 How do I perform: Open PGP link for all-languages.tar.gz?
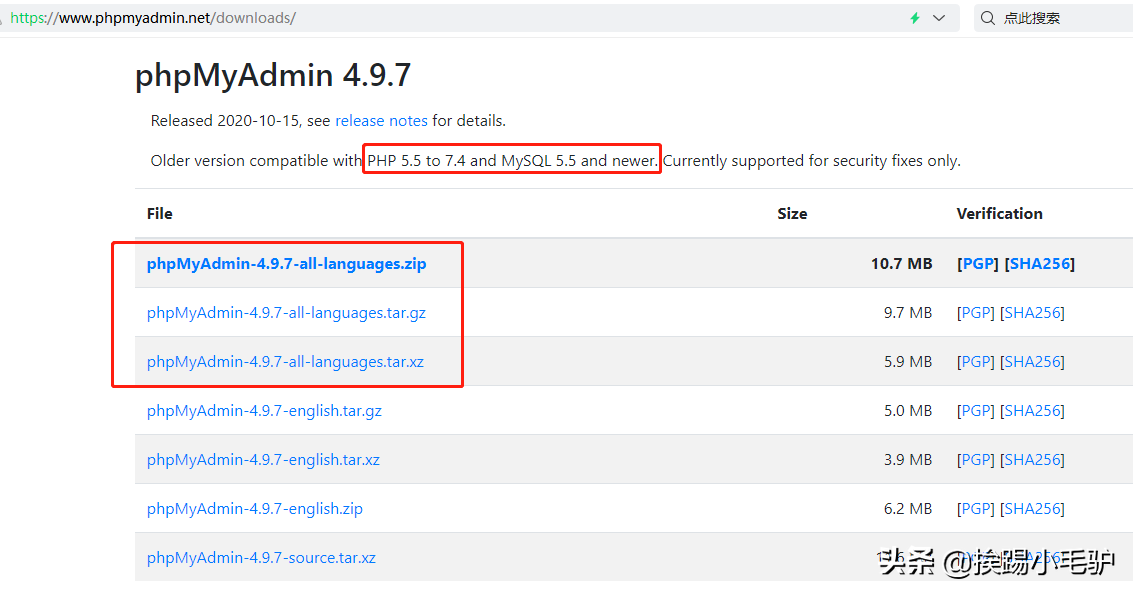click(975, 313)
